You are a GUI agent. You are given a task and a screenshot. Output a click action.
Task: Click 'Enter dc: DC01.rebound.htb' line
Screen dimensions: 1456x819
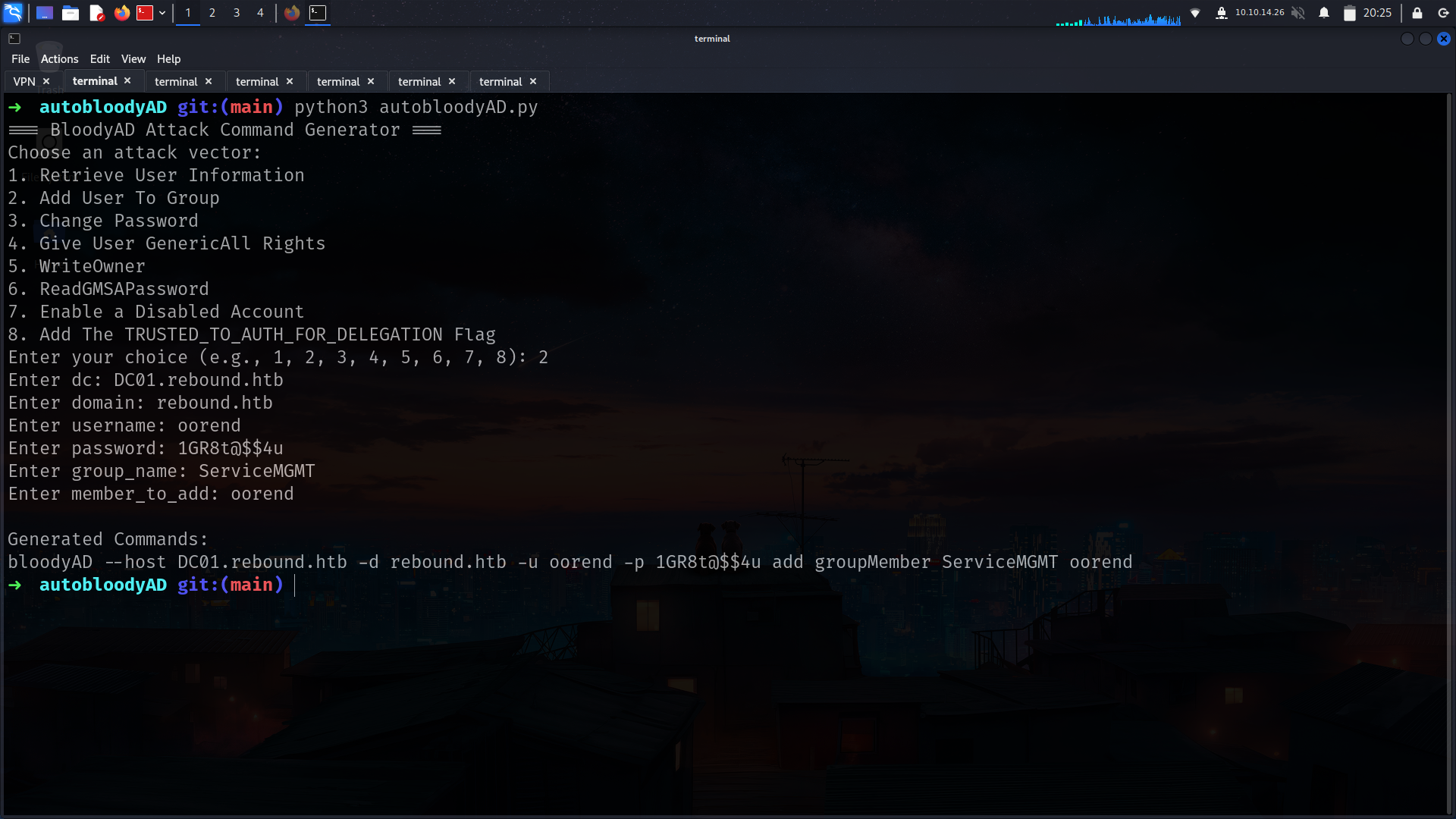coord(146,380)
